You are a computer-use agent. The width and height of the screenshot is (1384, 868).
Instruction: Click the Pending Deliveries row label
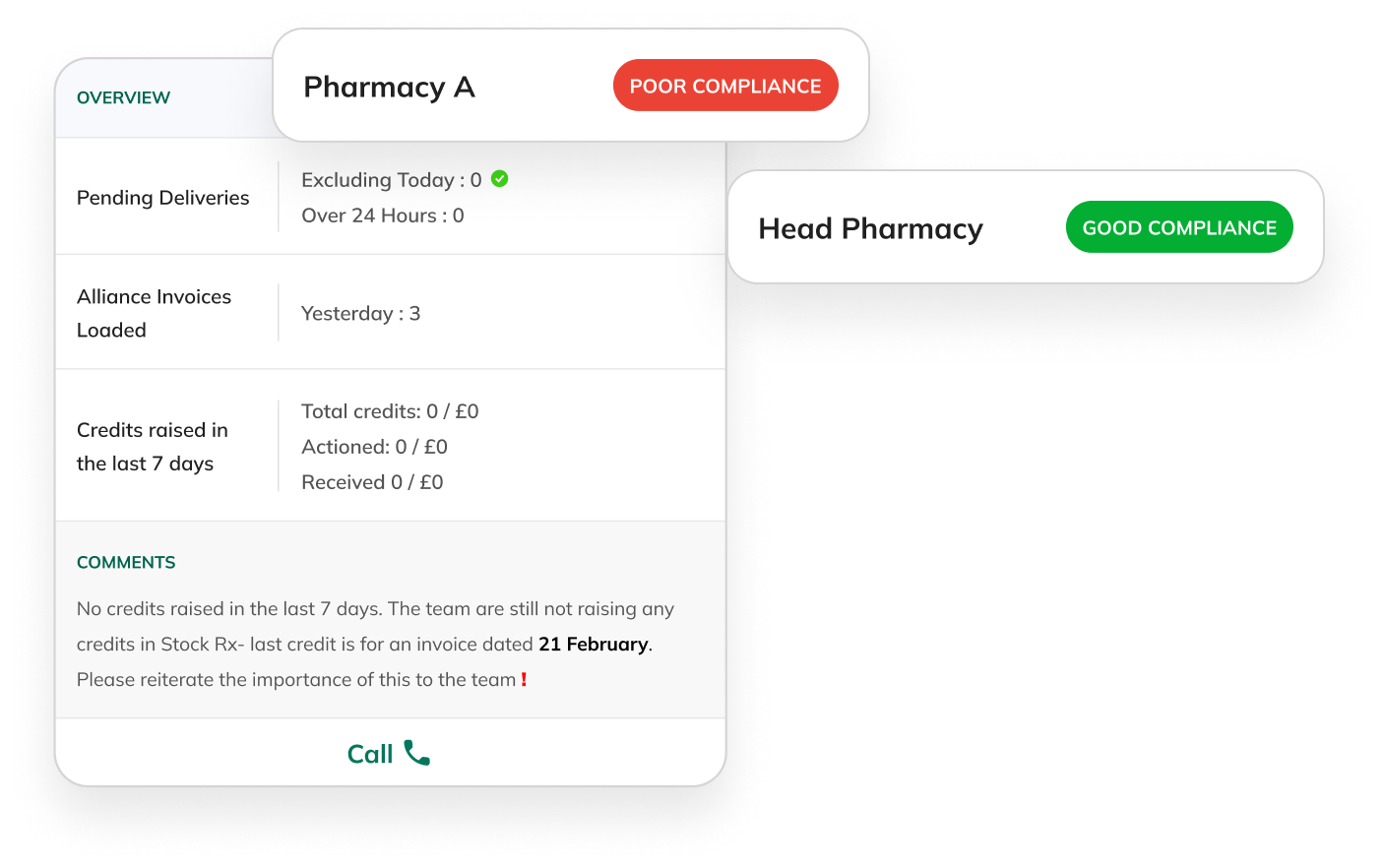163,198
